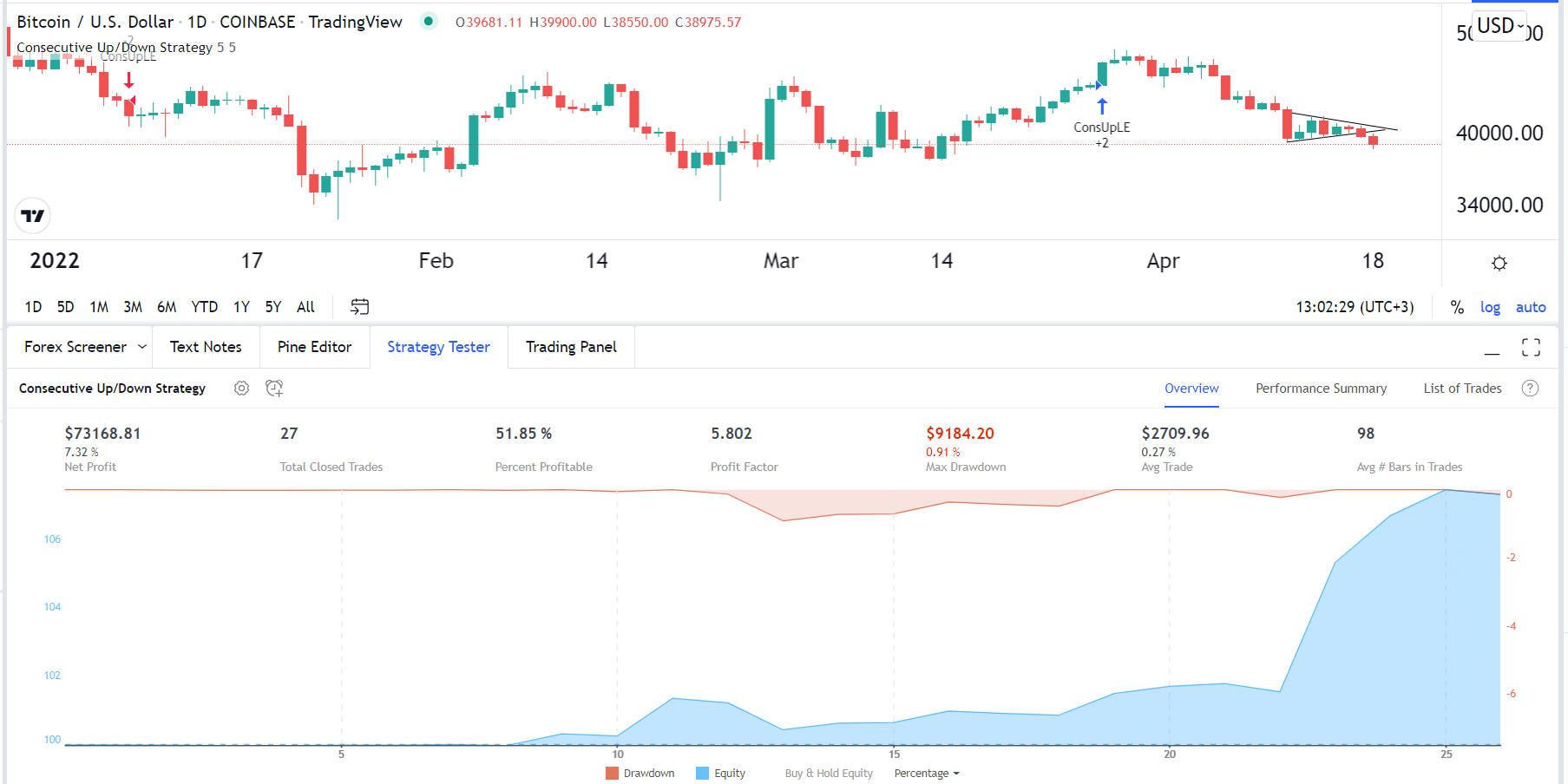Open List of Trades
1568x784 pixels.
point(1462,388)
